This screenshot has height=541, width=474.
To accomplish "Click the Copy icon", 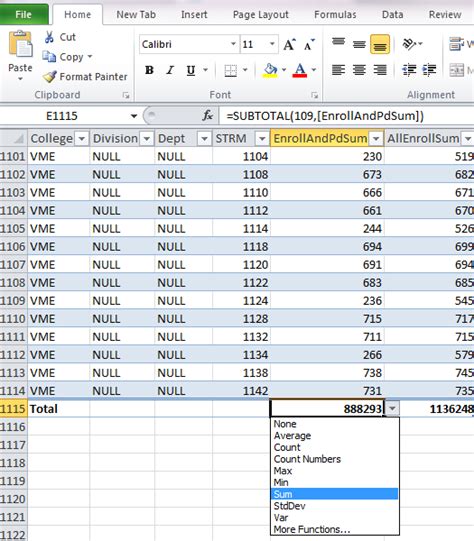I will point(49,57).
